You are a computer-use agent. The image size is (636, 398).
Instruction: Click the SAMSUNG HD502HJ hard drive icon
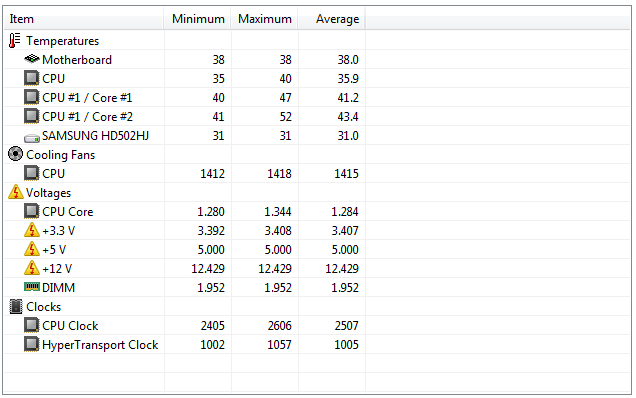pyautogui.click(x=32, y=138)
